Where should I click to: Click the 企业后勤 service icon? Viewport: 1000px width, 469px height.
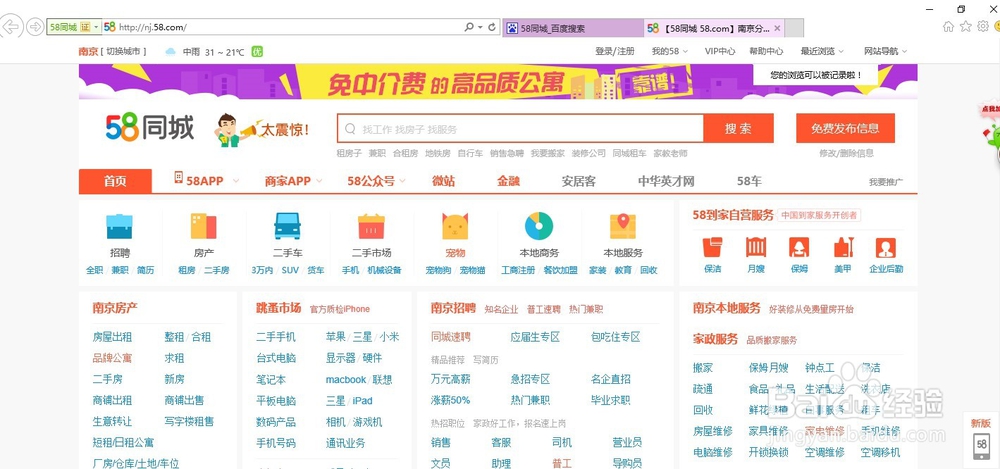[886, 247]
